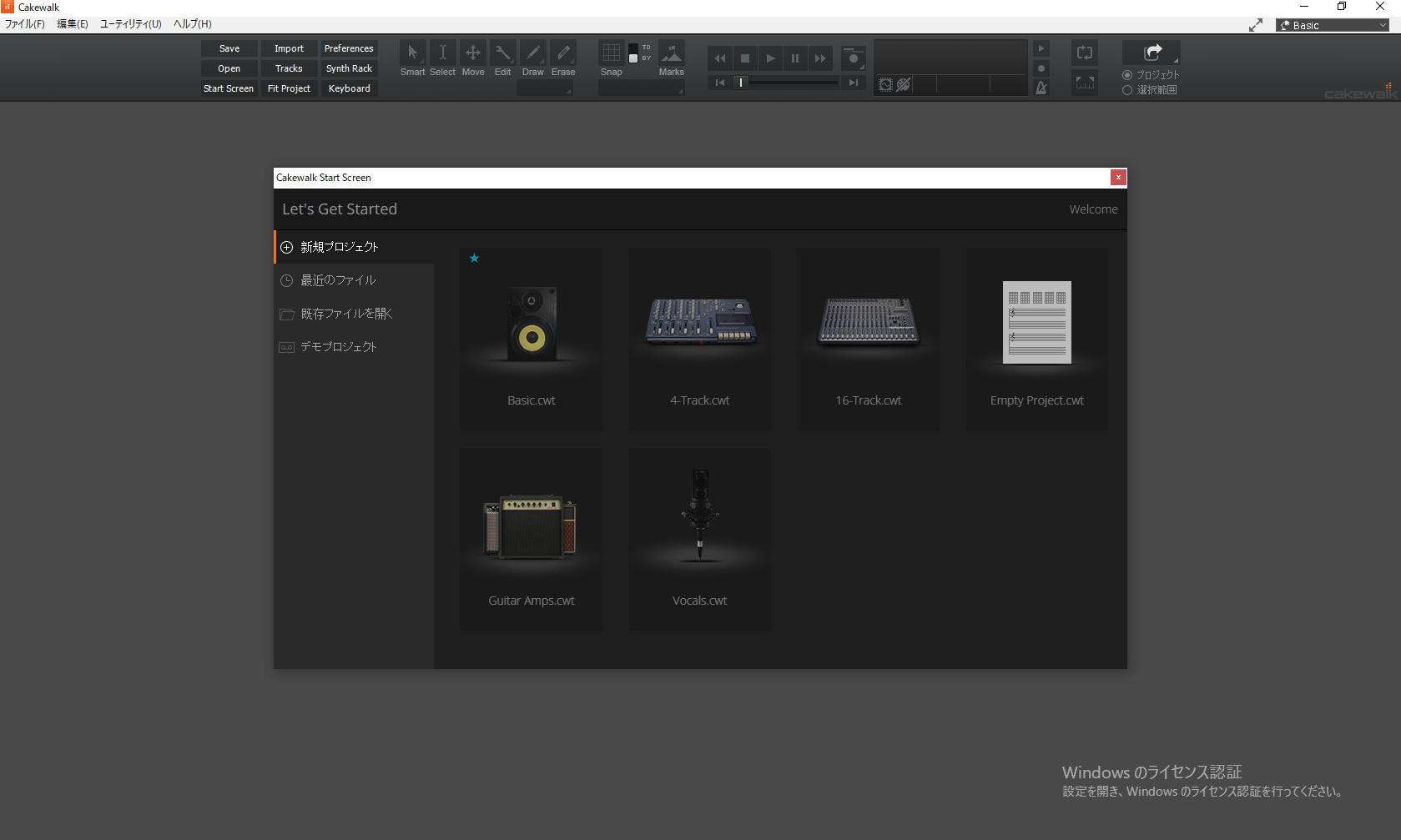Set loop points to selection

coord(1085,83)
